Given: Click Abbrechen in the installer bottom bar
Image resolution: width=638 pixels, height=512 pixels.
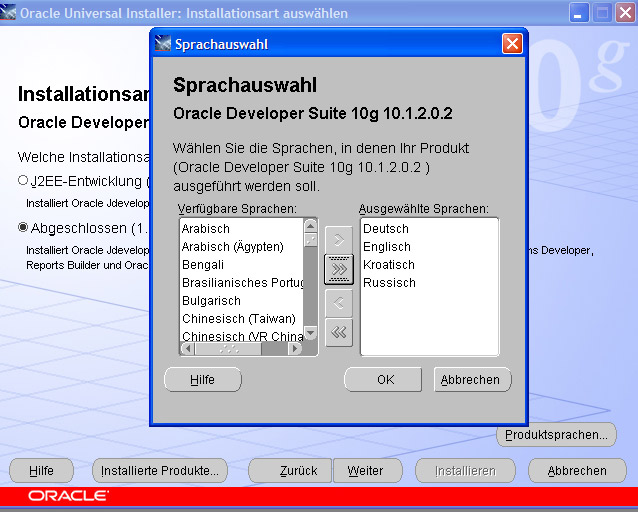Looking at the screenshot, I should [577, 470].
